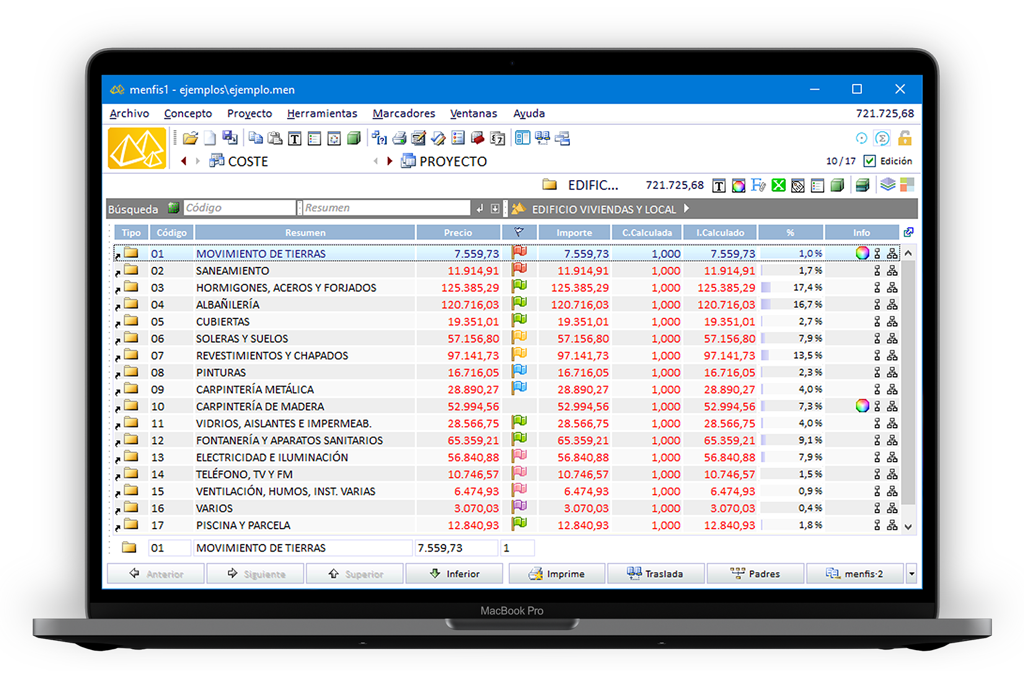Image resolution: width=1024 pixels, height=687 pixels.
Task: Click the green 3D cube icon in top toolbar
Action: pyautogui.click(x=353, y=138)
